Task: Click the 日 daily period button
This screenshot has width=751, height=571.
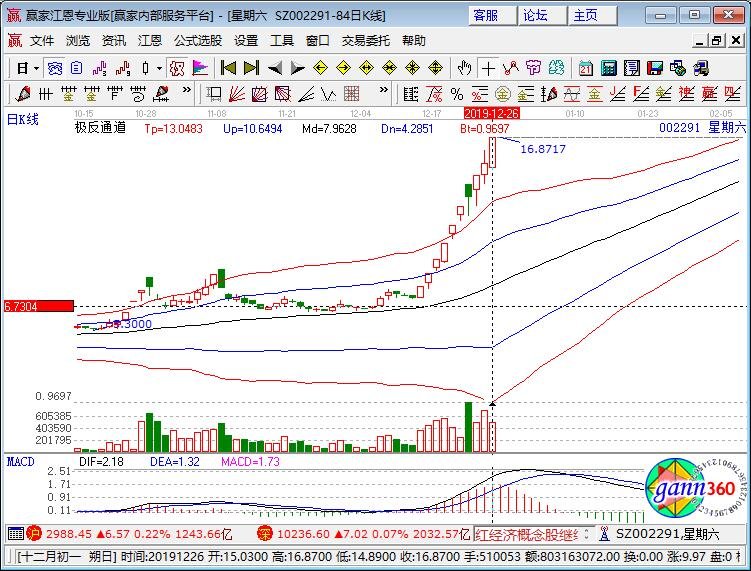Action: 22,68
